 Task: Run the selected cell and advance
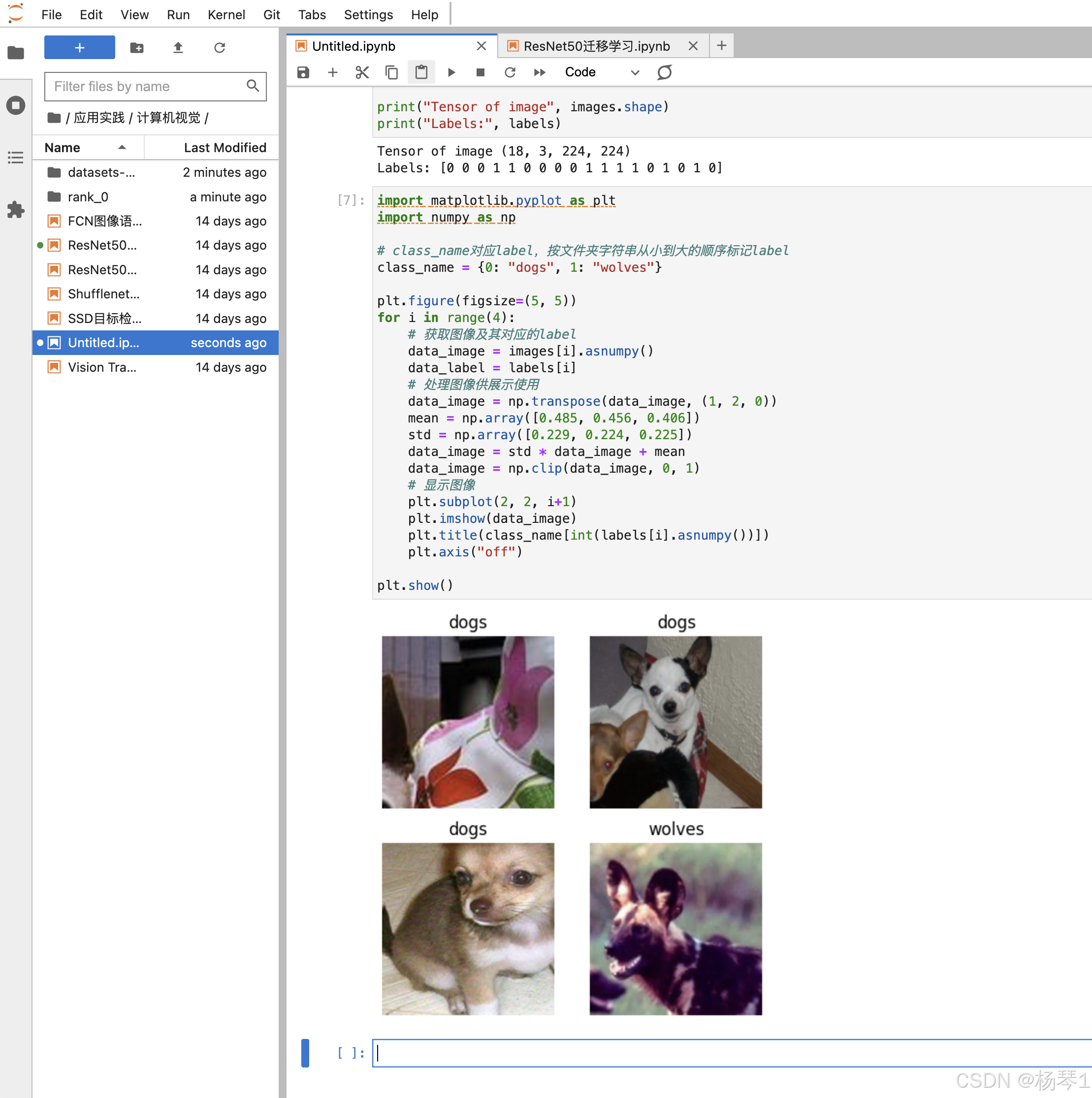coord(451,72)
